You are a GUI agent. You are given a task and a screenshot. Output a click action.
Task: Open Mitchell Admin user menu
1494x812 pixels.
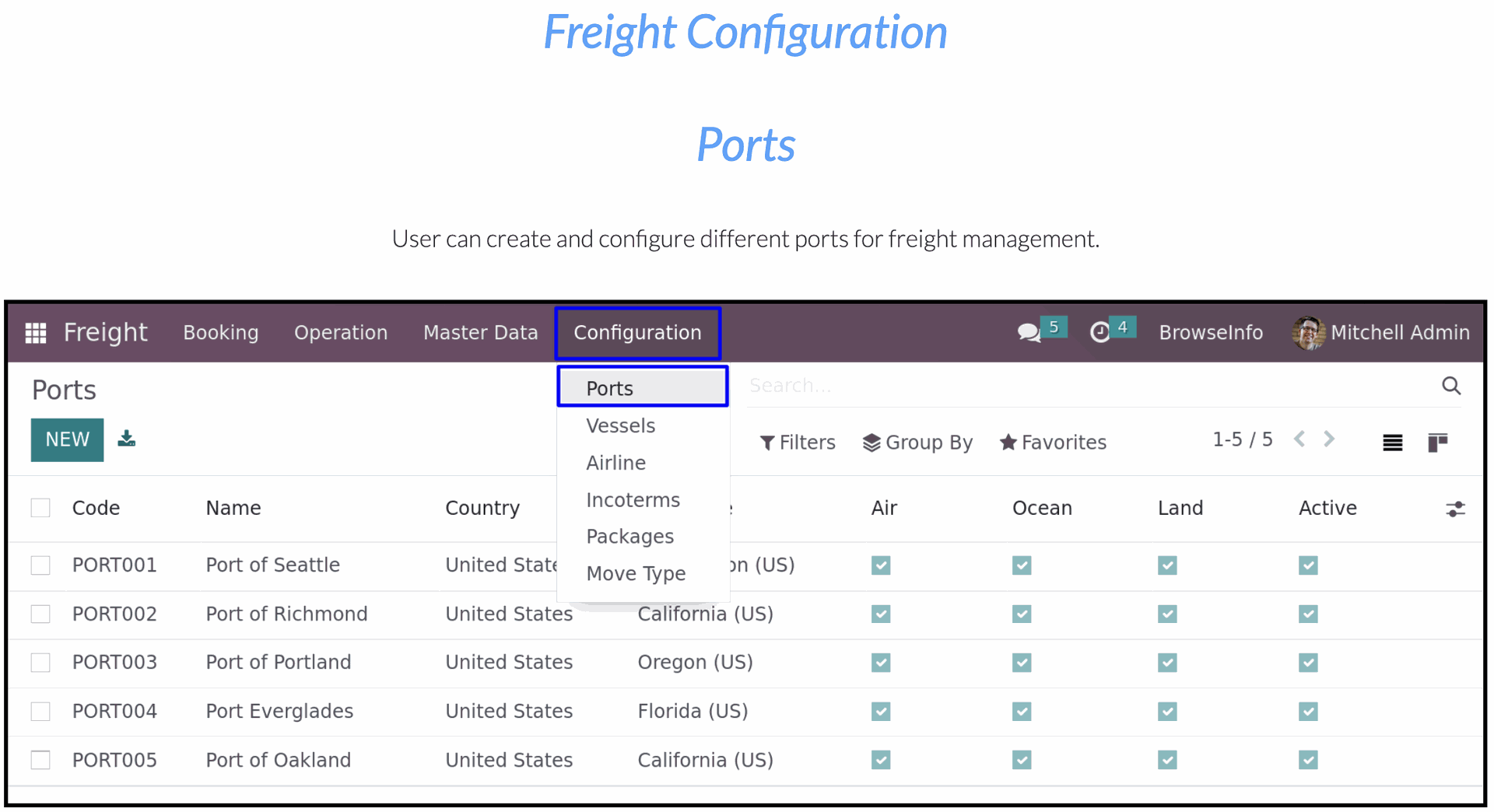(x=1380, y=333)
